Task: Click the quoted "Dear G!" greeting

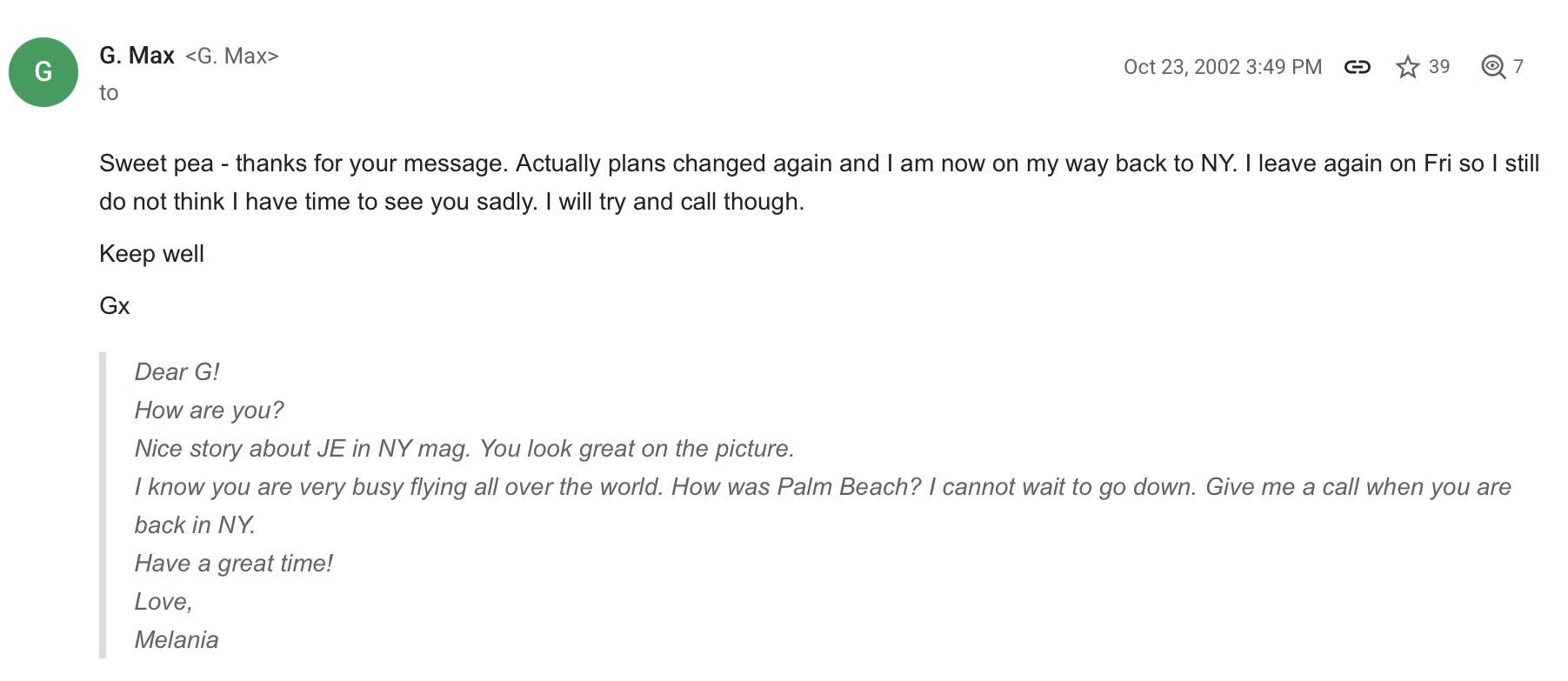Action: pos(177,372)
